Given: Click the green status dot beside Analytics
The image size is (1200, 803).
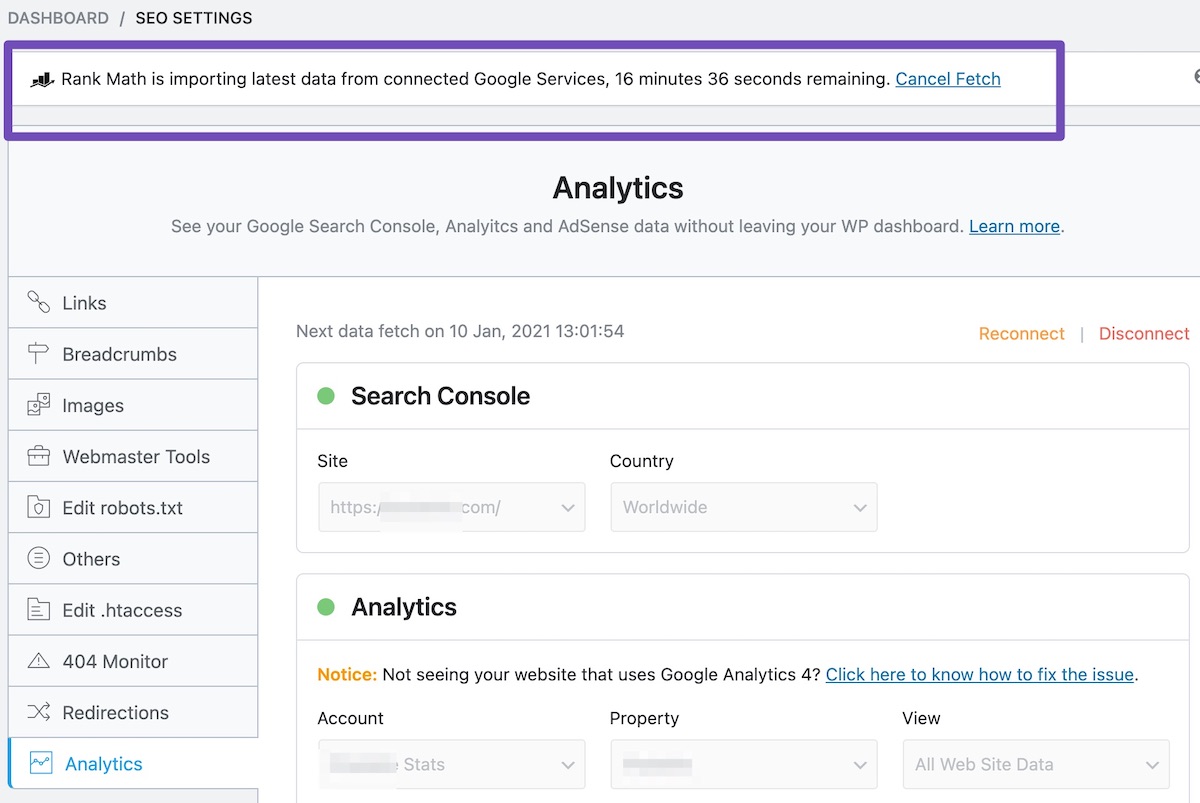Looking at the screenshot, I should click(x=326, y=607).
